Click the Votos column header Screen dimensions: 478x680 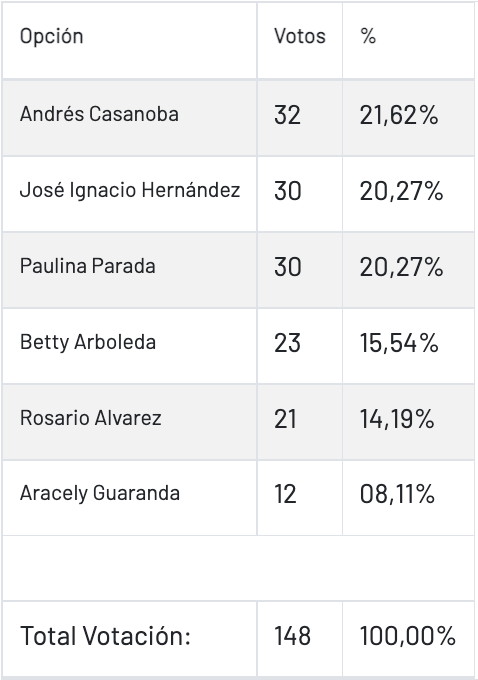click(x=300, y=41)
